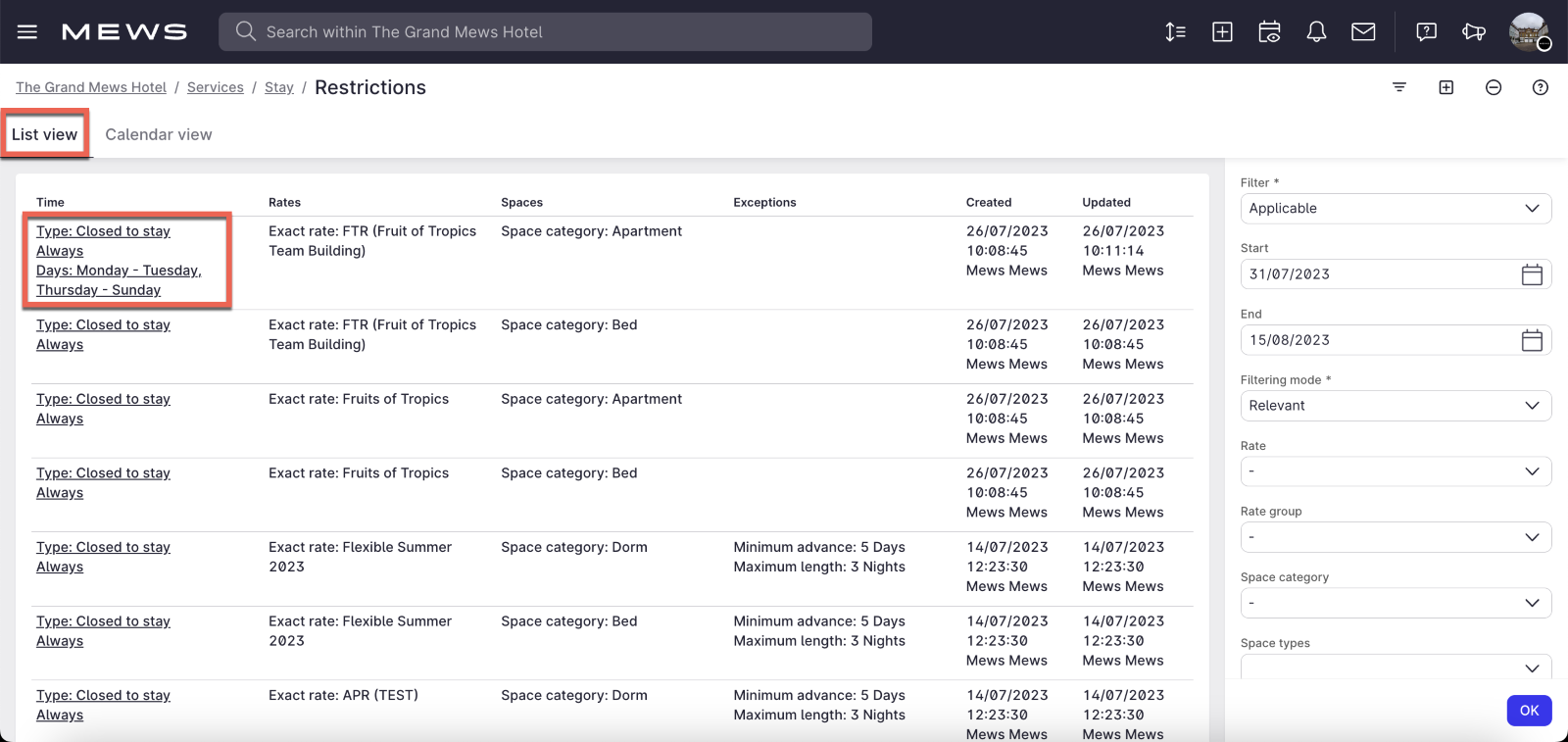Open the Space category dropdown
Screen dimensions: 1568x742
(1395, 603)
